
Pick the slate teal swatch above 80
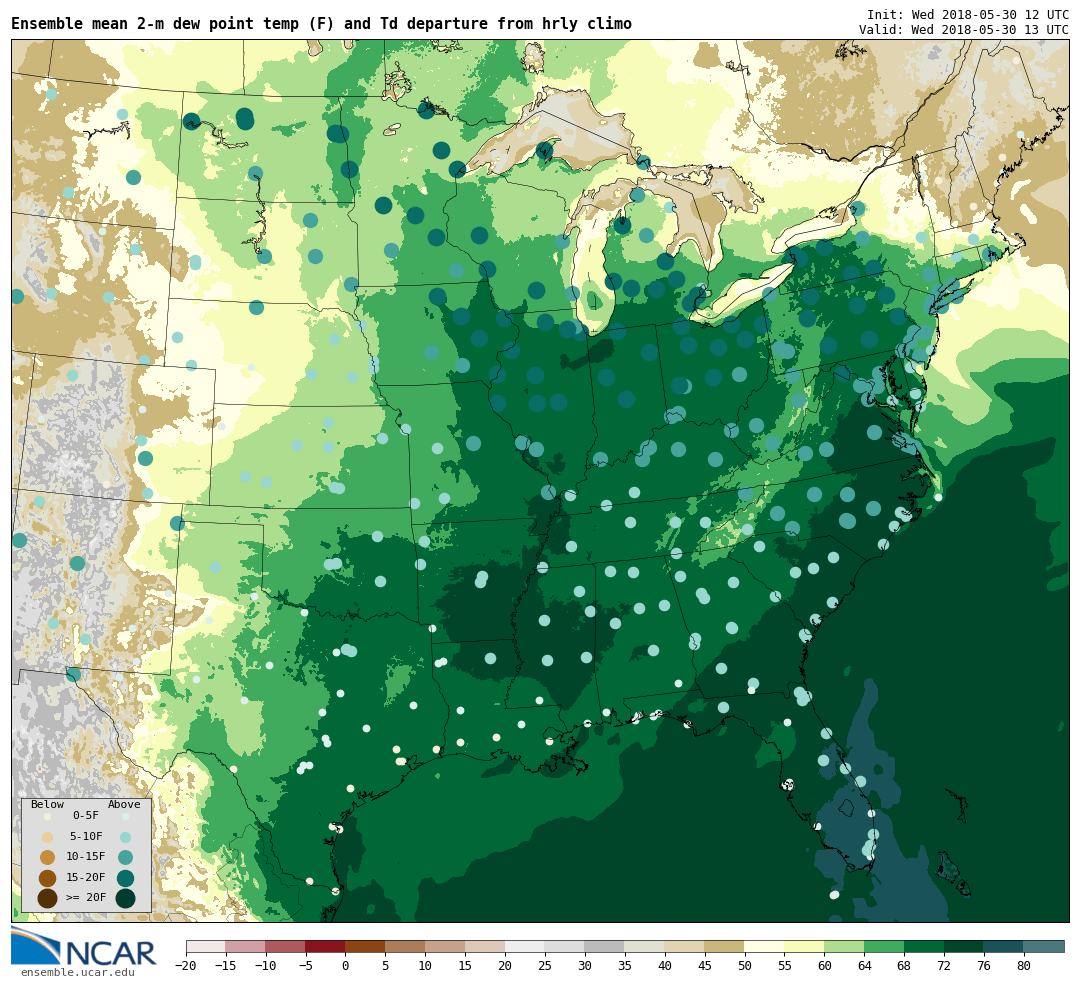(x=1045, y=946)
